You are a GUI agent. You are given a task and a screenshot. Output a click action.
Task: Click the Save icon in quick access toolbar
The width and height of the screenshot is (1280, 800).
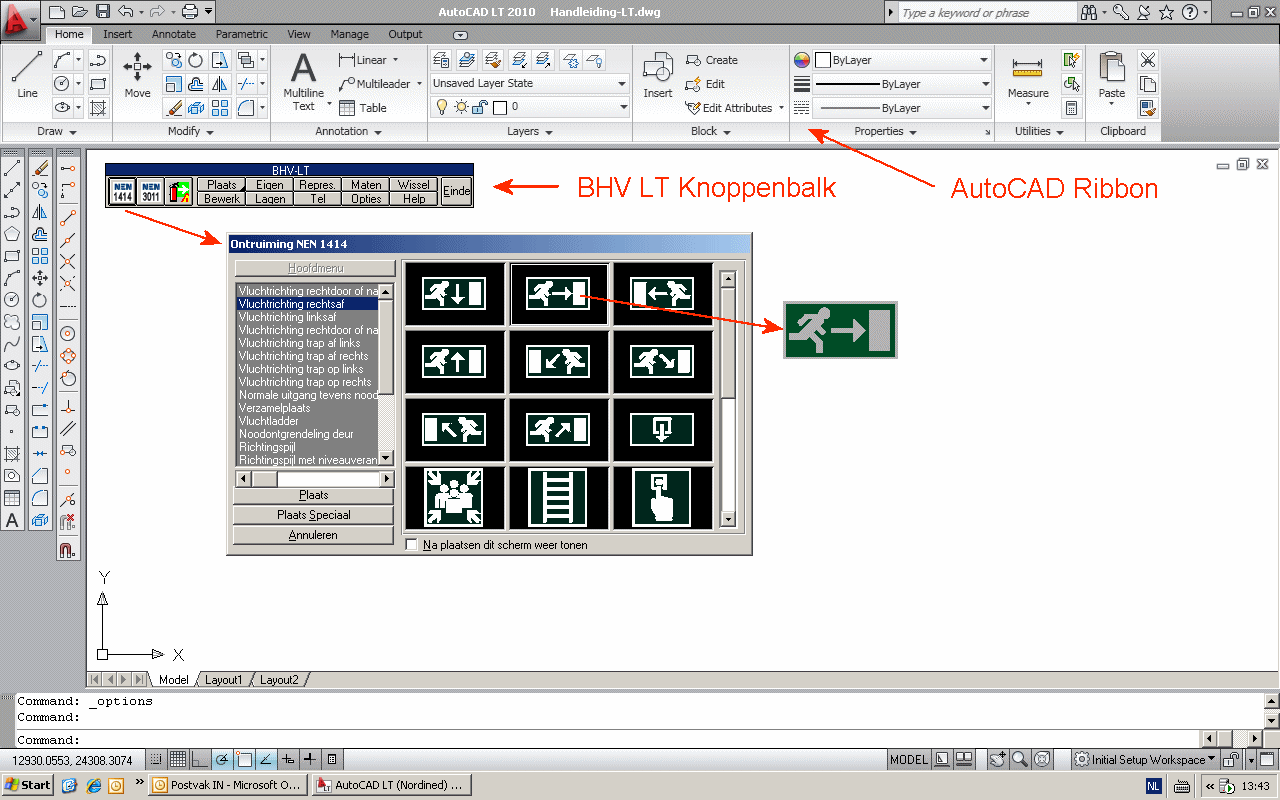point(103,12)
